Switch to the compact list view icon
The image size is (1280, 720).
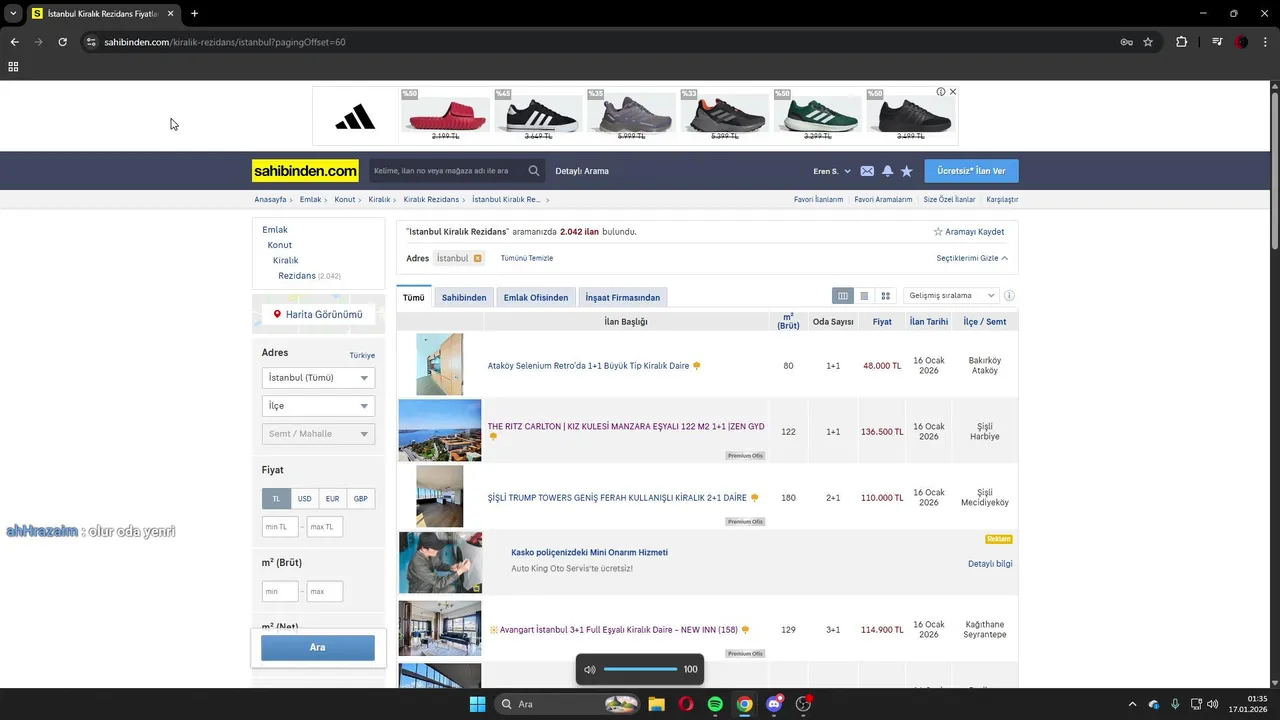coord(864,296)
